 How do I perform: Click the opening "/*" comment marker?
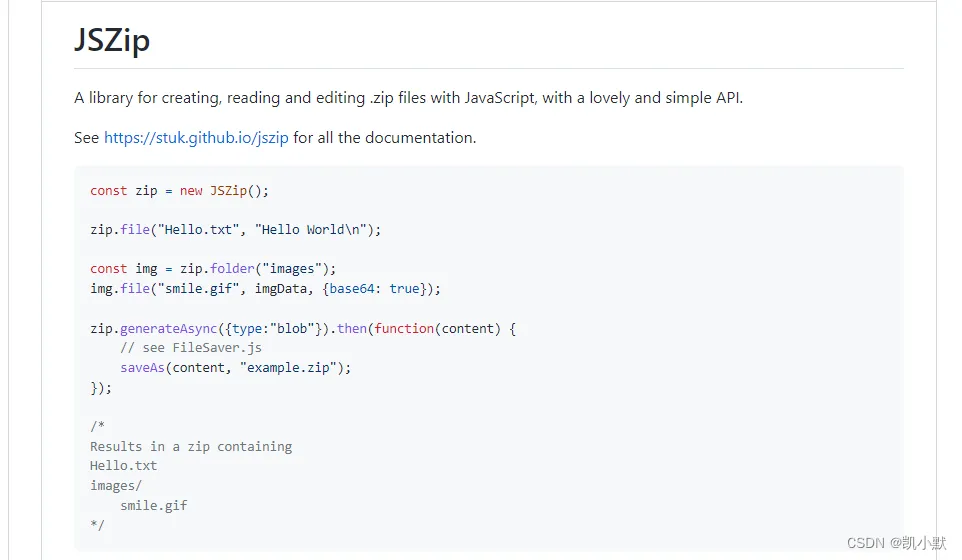97,426
